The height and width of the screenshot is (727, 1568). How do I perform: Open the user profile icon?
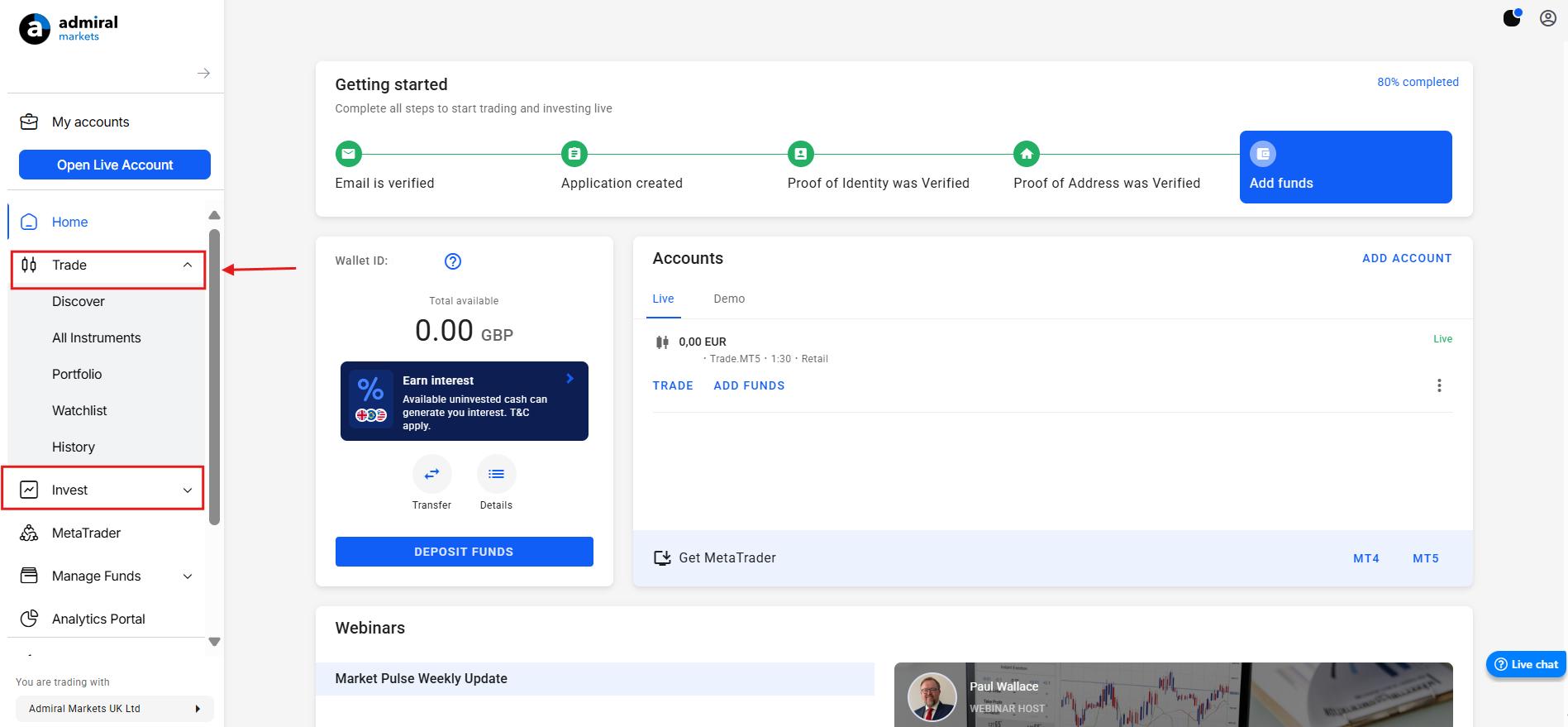click(x=1548, y=18)
